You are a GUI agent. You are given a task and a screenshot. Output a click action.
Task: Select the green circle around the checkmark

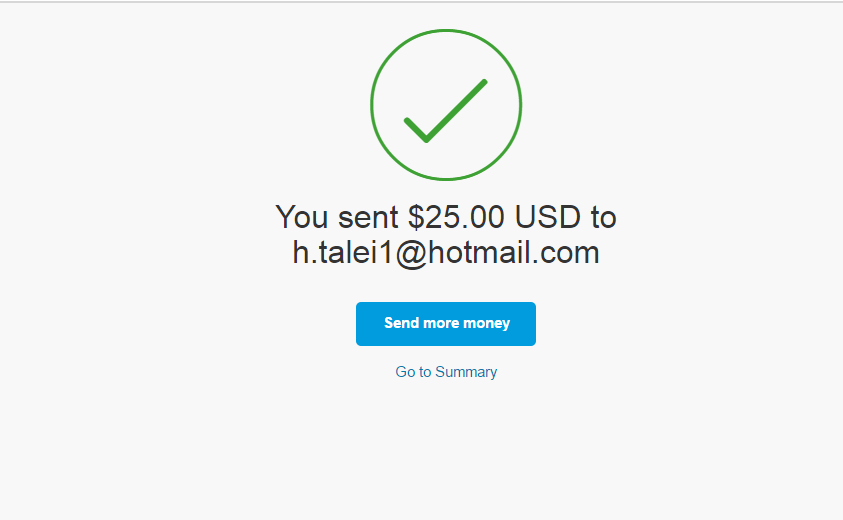(x=446, y=105)
